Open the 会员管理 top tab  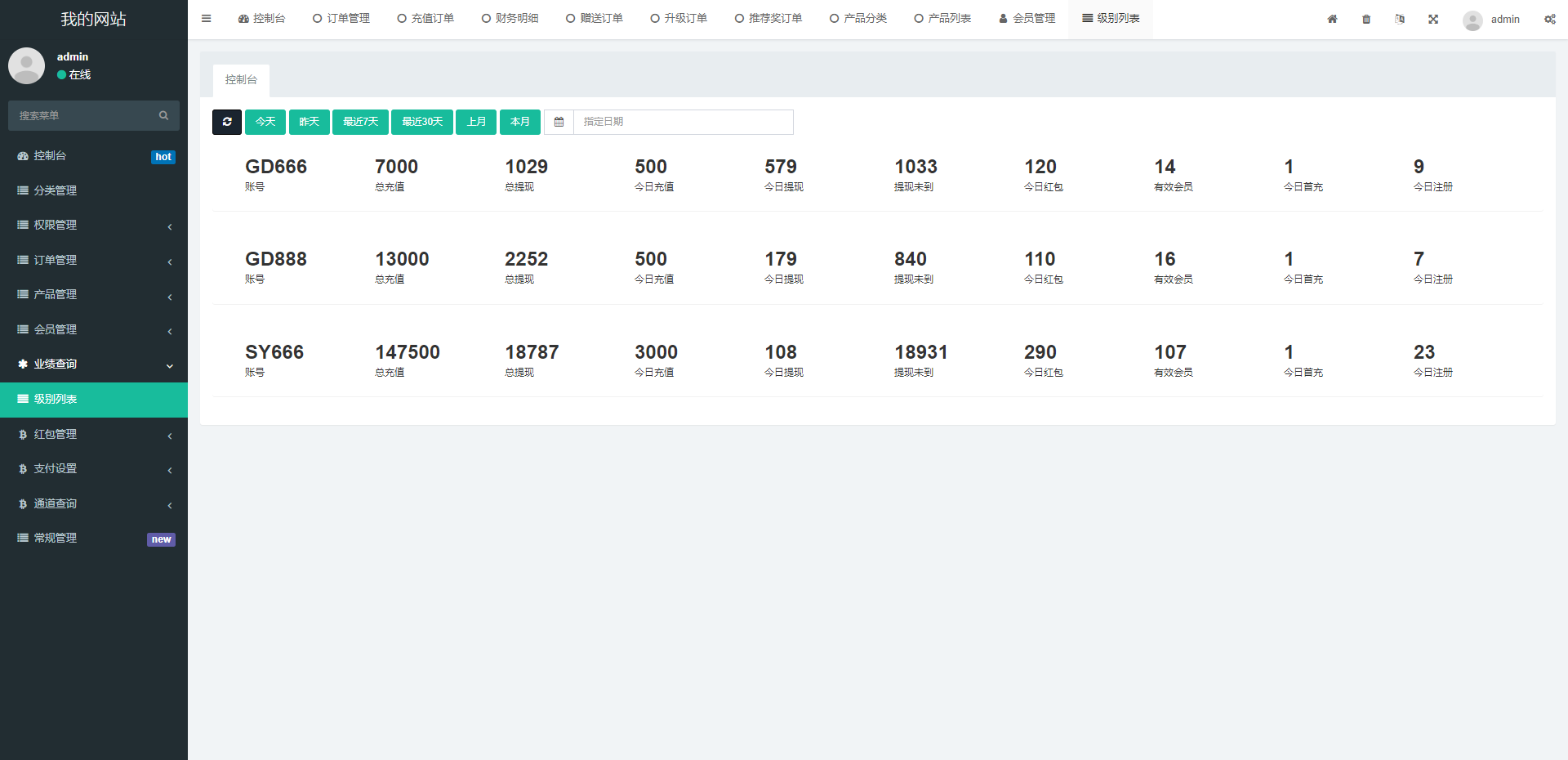click(1027, 19)
